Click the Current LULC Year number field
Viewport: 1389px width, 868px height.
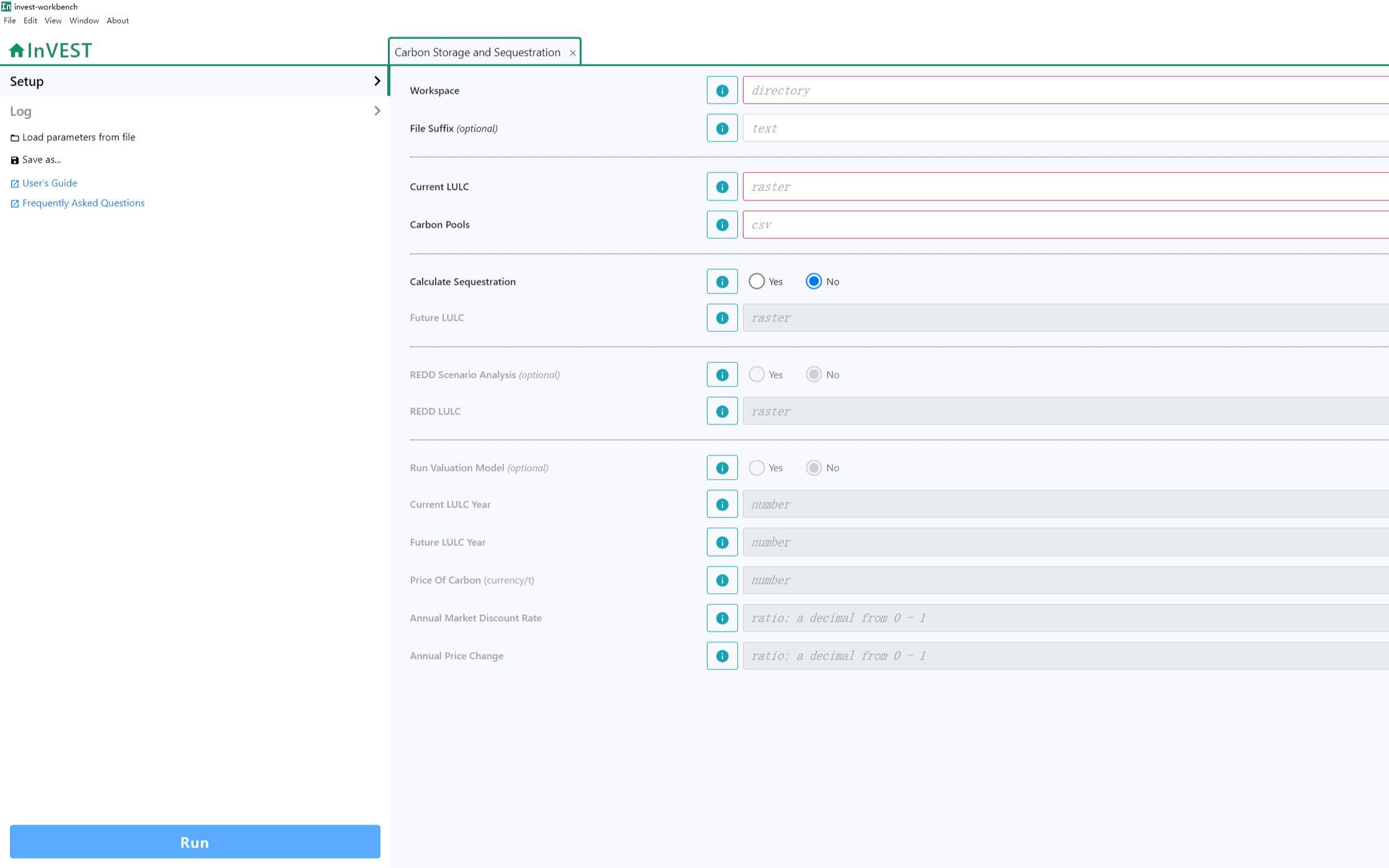1065,504
